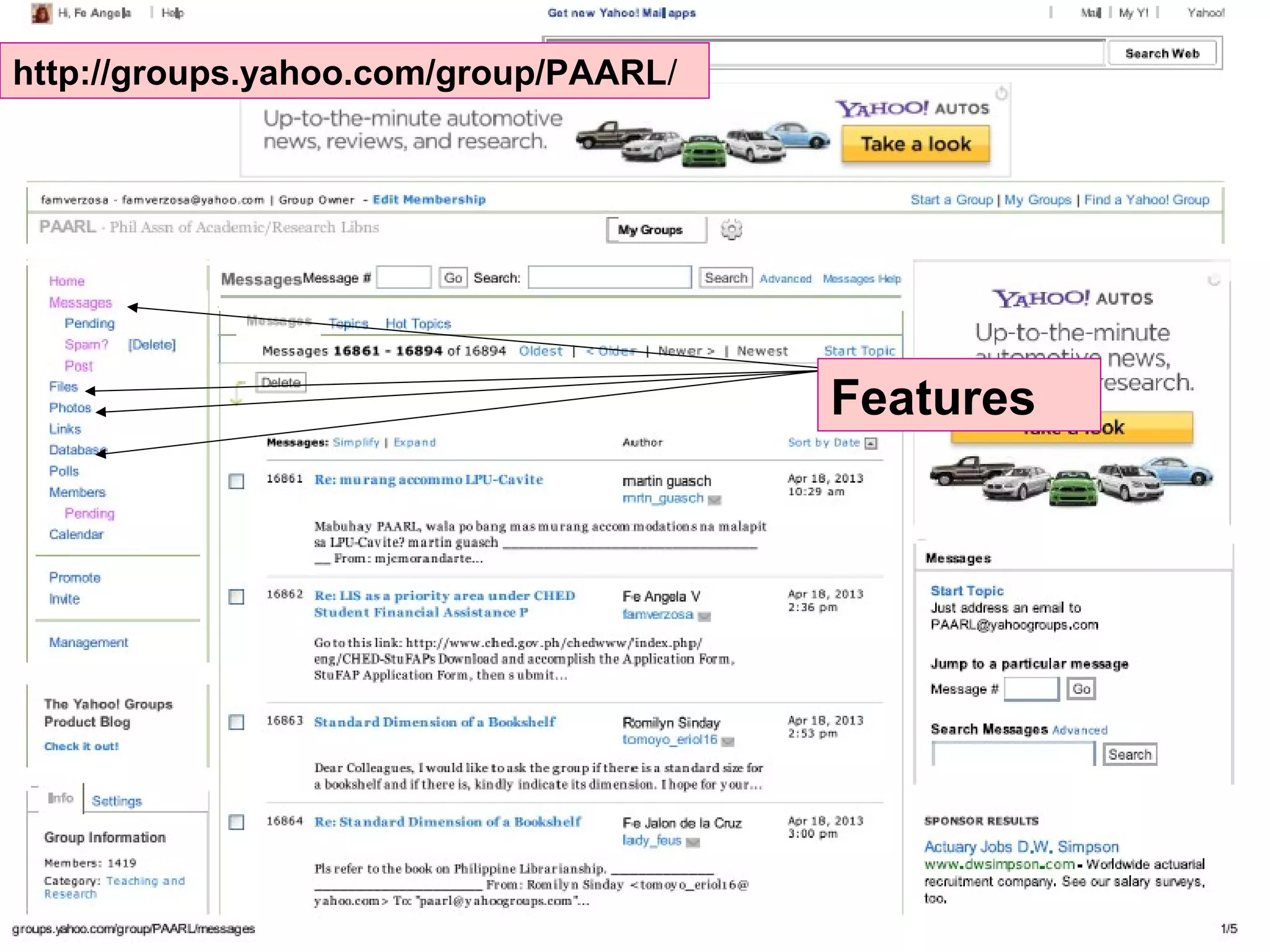1270x952 pixels.
Task: Tick the checkbox for message 16863
Action: point(236,723)
